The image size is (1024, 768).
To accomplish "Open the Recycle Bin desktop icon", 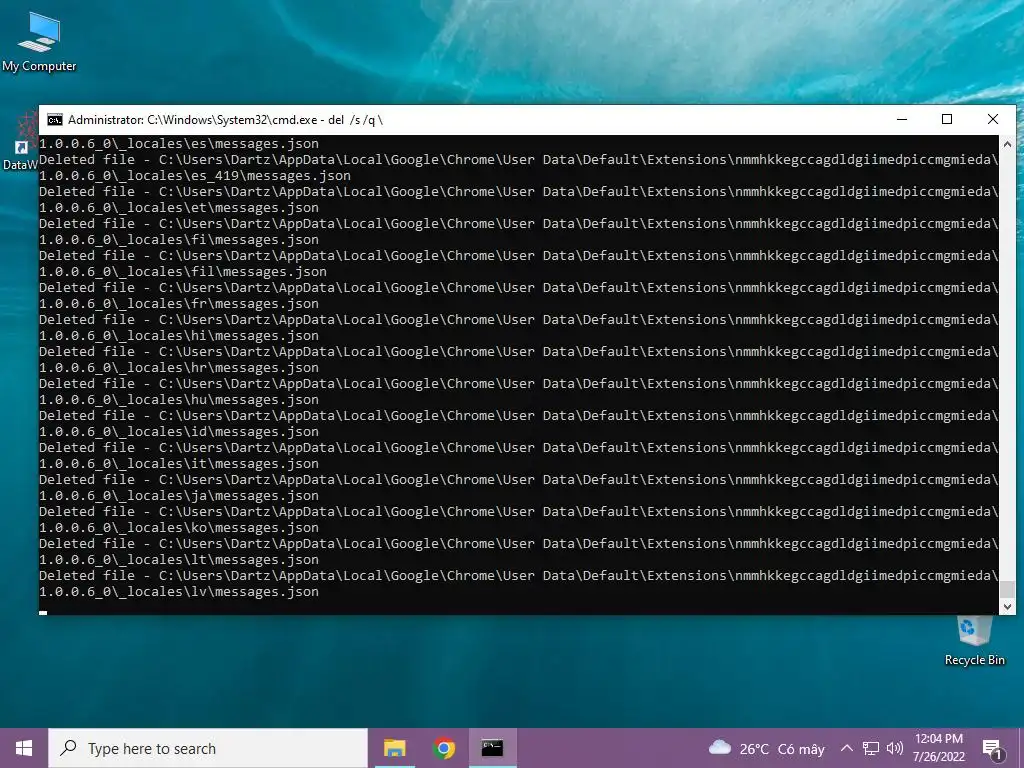I will (974, 641).
